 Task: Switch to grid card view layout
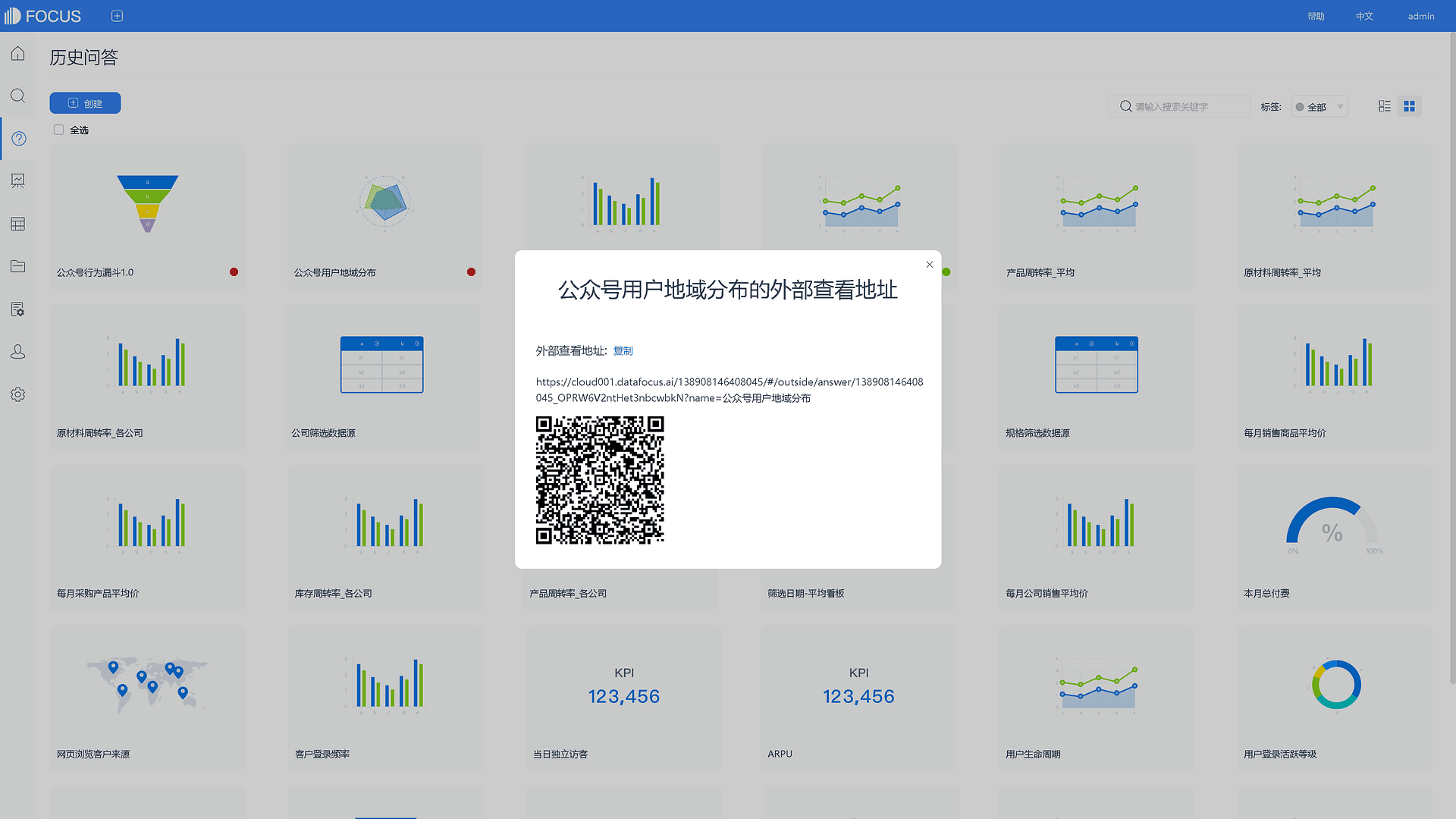(x=1409, y=106)
